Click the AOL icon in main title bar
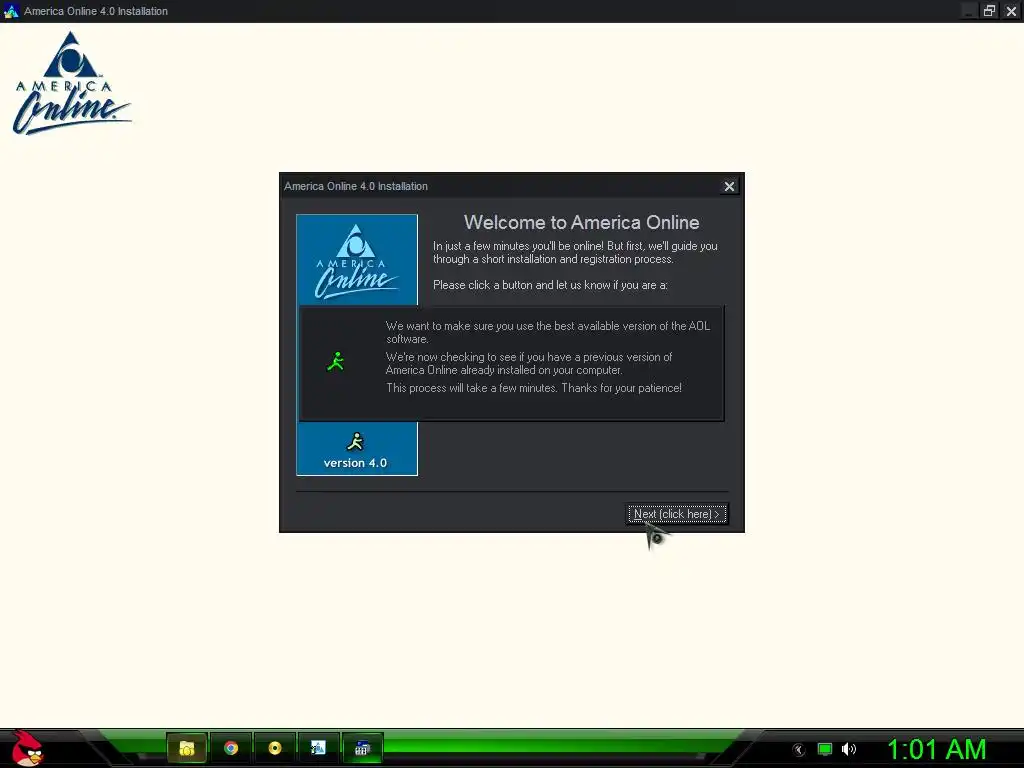This screenshot has width=1024, height=768. 11,11
